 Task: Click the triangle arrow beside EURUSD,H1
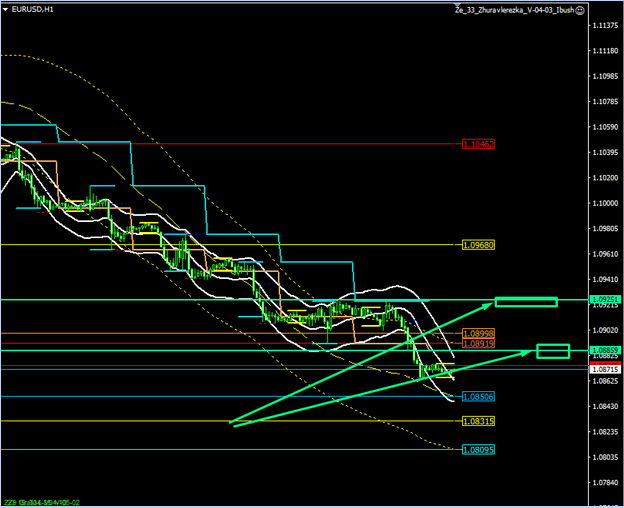6,9
